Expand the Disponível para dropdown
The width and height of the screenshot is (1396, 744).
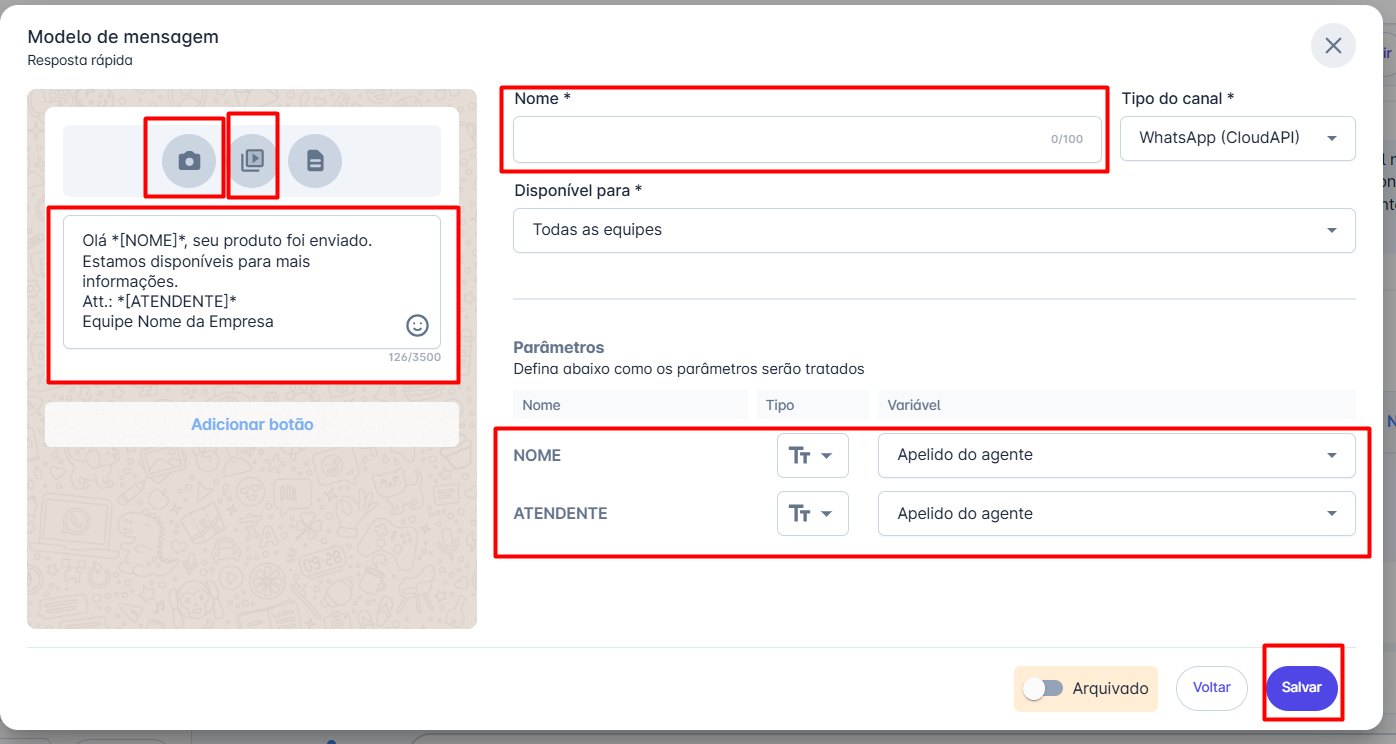(x=933, y=230)
